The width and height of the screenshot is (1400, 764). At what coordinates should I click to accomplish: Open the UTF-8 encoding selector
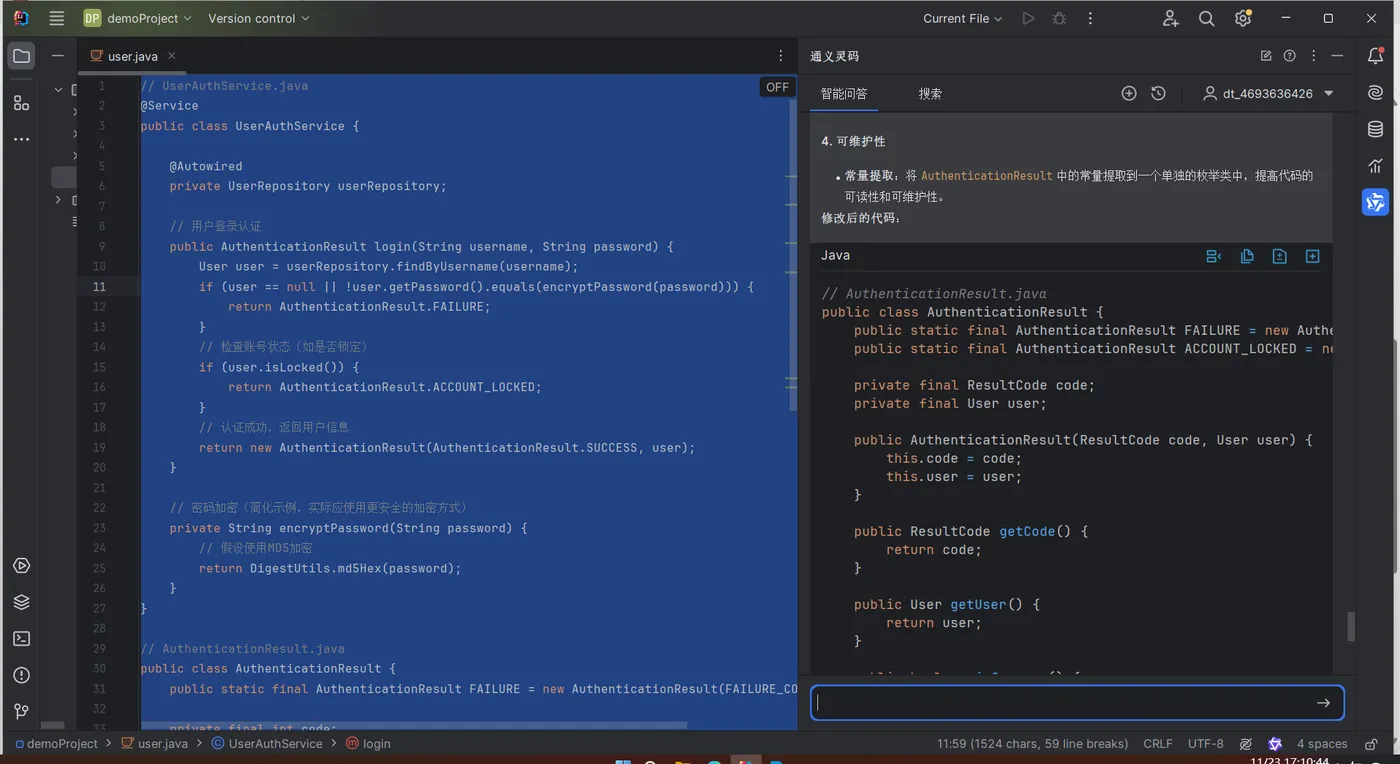pos(1205,744)
